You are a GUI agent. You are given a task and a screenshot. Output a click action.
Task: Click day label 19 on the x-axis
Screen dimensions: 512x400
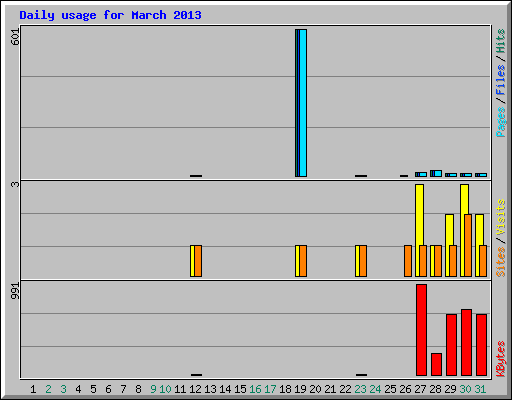coord(300,389)
